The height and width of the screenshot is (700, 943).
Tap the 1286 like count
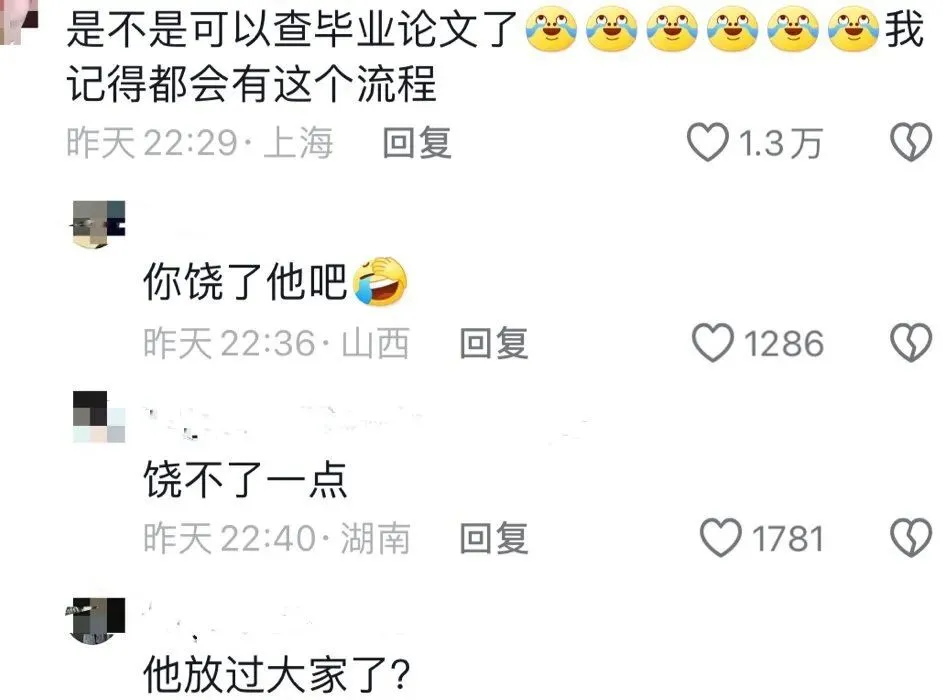[x=784, y=344]
